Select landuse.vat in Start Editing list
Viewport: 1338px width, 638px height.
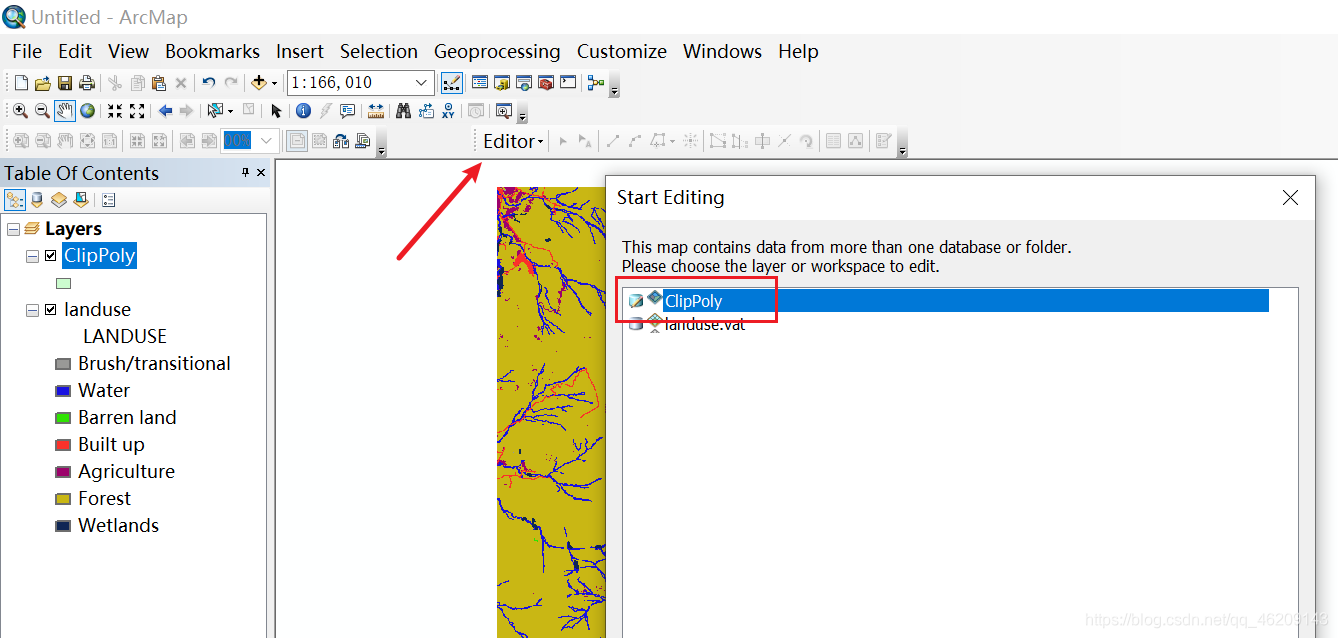pos(706,324)
